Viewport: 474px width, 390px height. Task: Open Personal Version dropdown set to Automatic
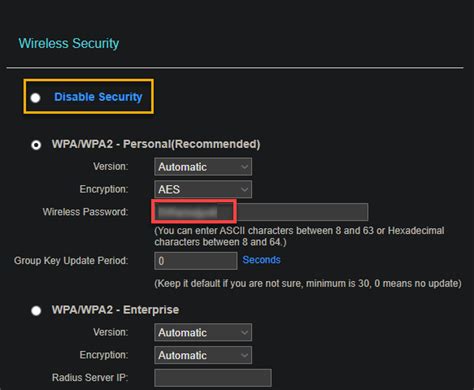click(203, 167)
